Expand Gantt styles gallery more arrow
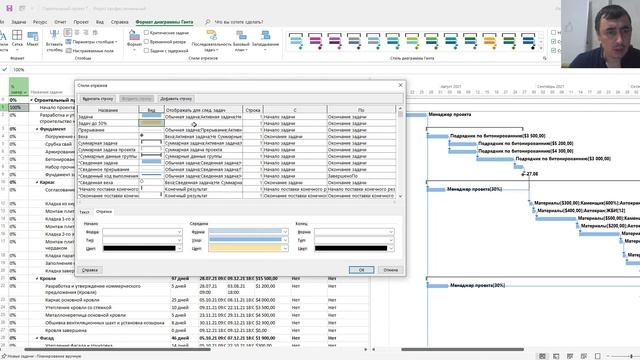 (x=541, y=49)
